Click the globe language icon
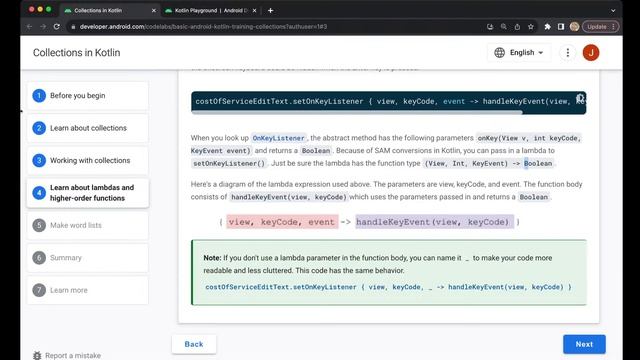This screenshot has height=360, width=640. [x=499, y=53]
